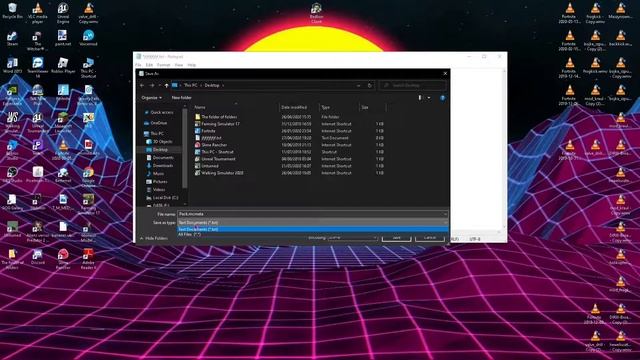Open the GeForce Experience desktop icon

(x=12, y=96)
